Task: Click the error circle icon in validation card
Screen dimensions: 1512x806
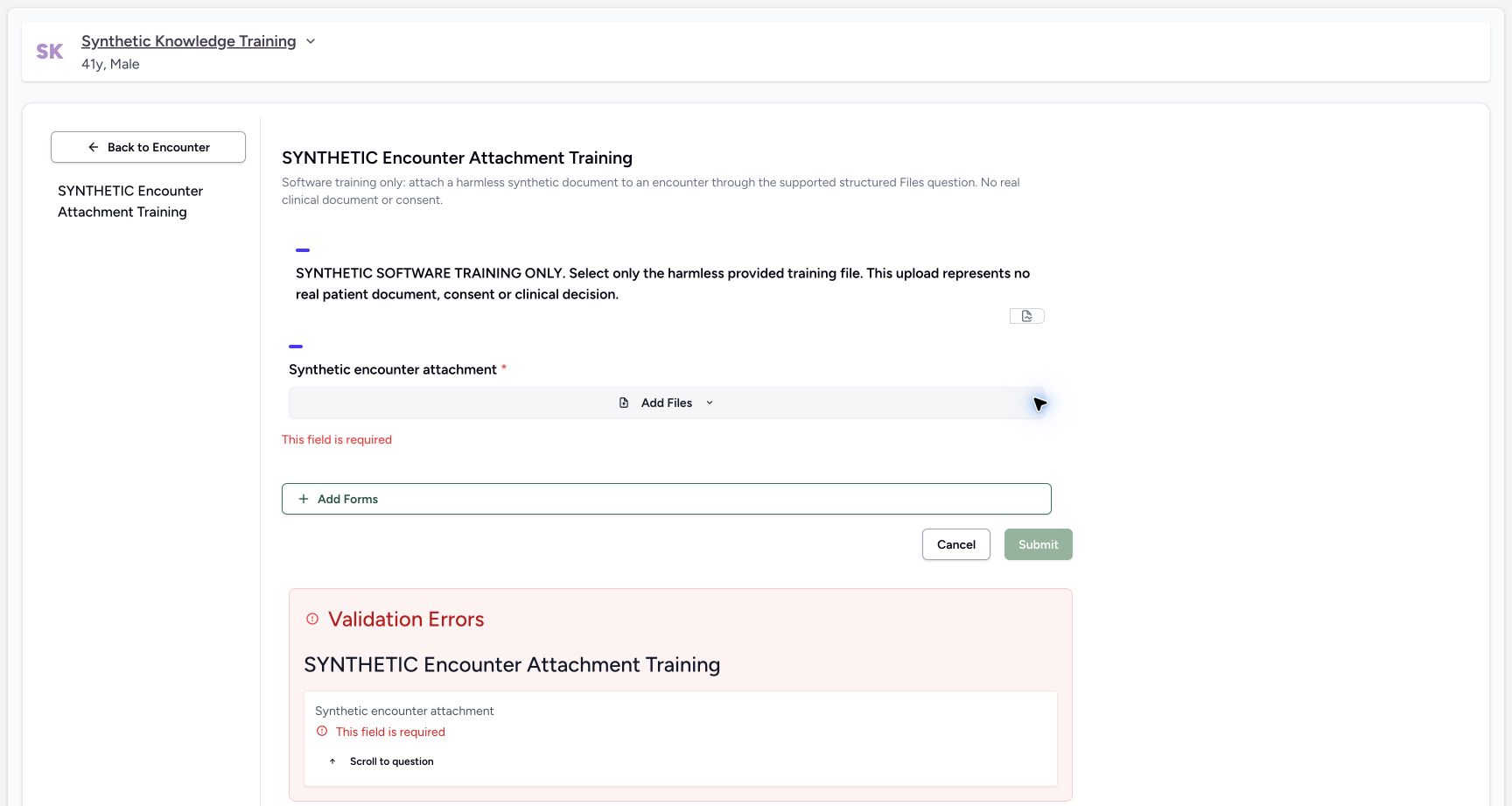Action: [x=322, y=732]
